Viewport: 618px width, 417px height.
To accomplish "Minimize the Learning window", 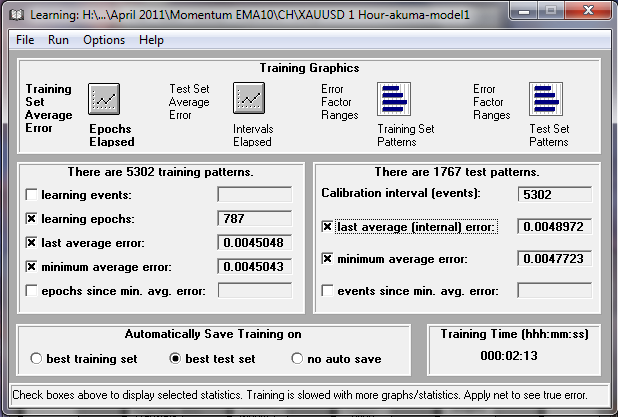I will pos(523,11).
